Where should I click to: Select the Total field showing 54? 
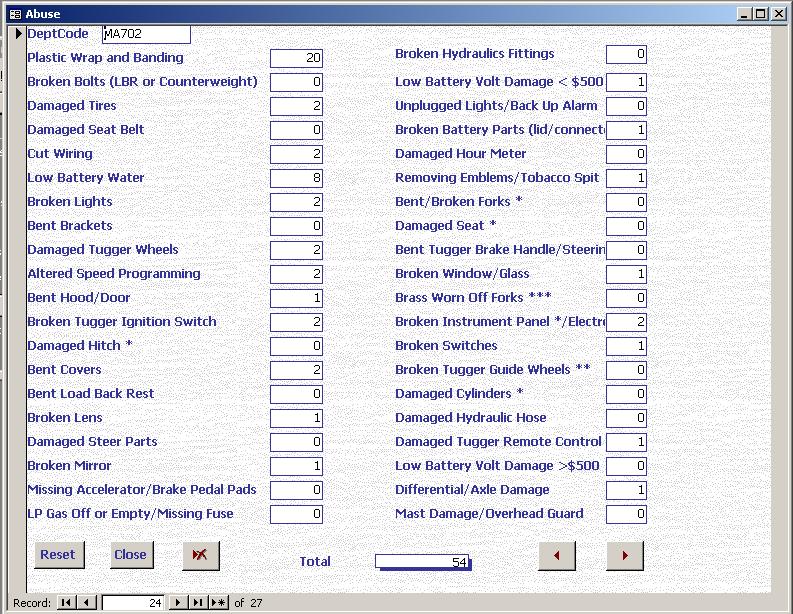point(423,562)
